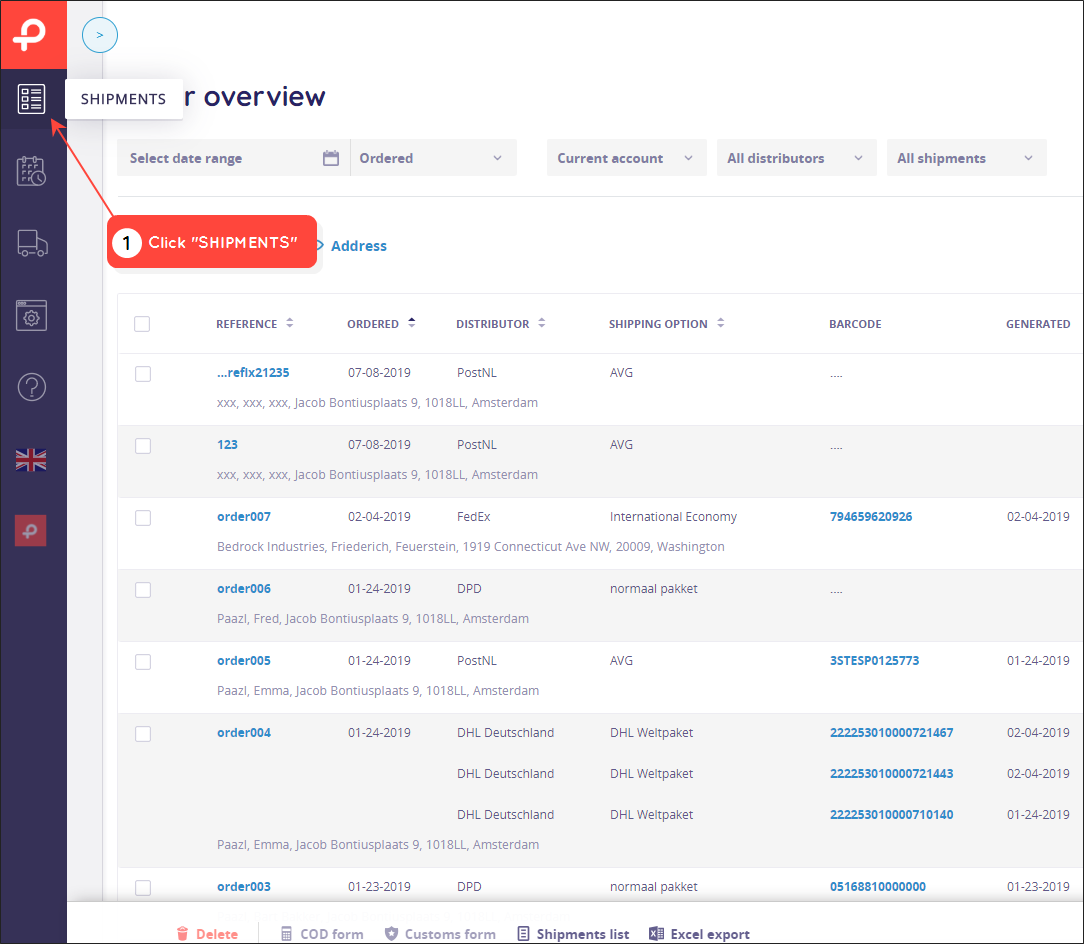The height and width of the screenshot is (944, 1084).
Task: Click the Select date range field
Action: [234, 158]
